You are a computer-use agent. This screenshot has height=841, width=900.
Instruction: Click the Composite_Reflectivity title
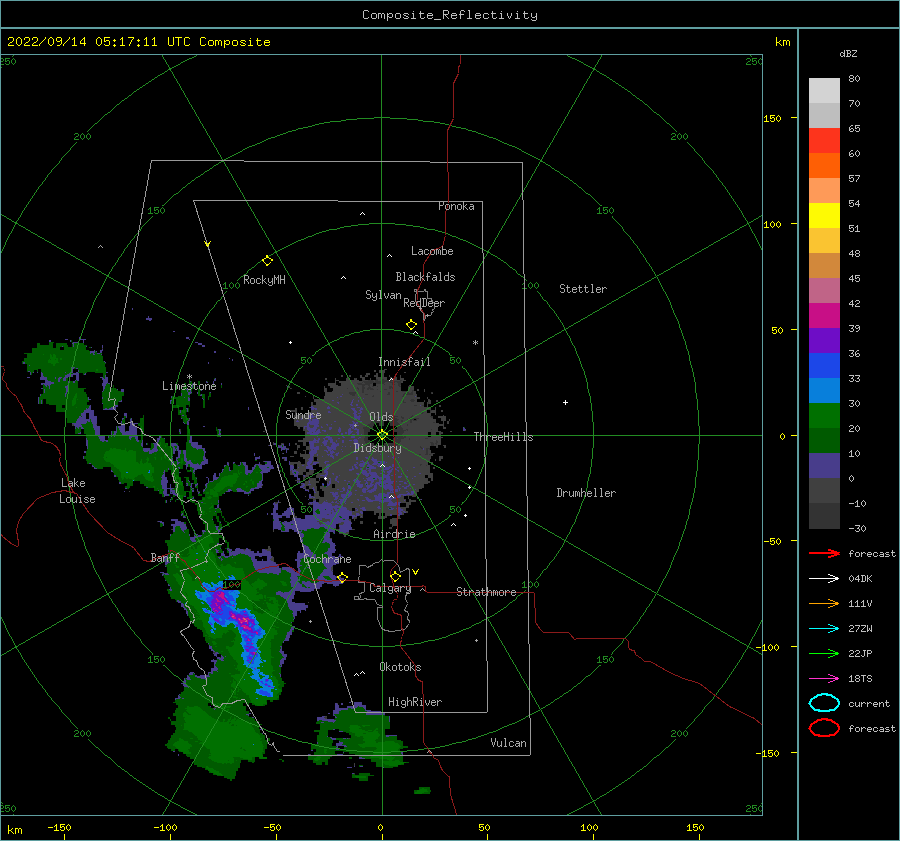click(x=450, y=15)
